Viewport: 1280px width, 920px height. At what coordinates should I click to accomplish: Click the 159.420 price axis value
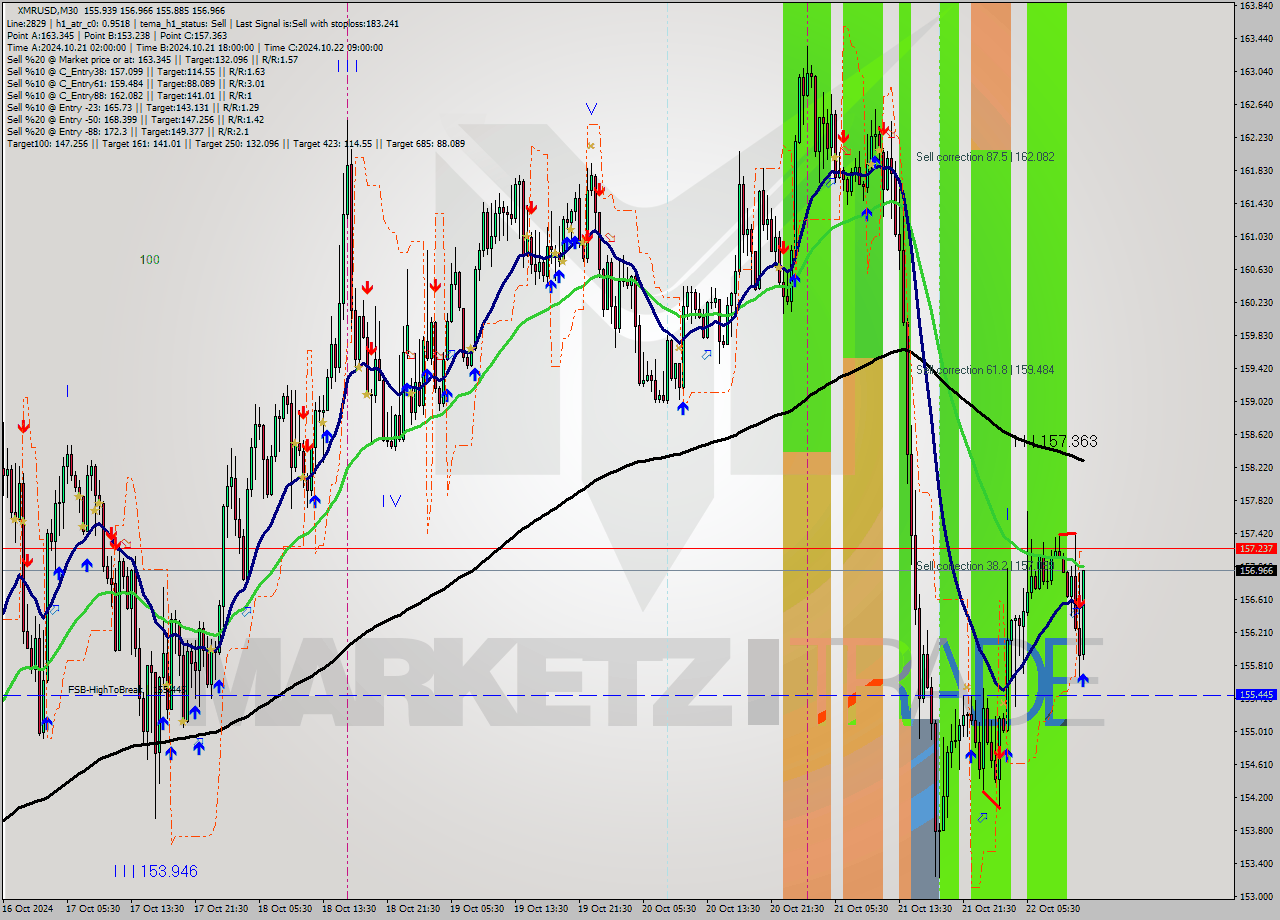(1255, 368)
